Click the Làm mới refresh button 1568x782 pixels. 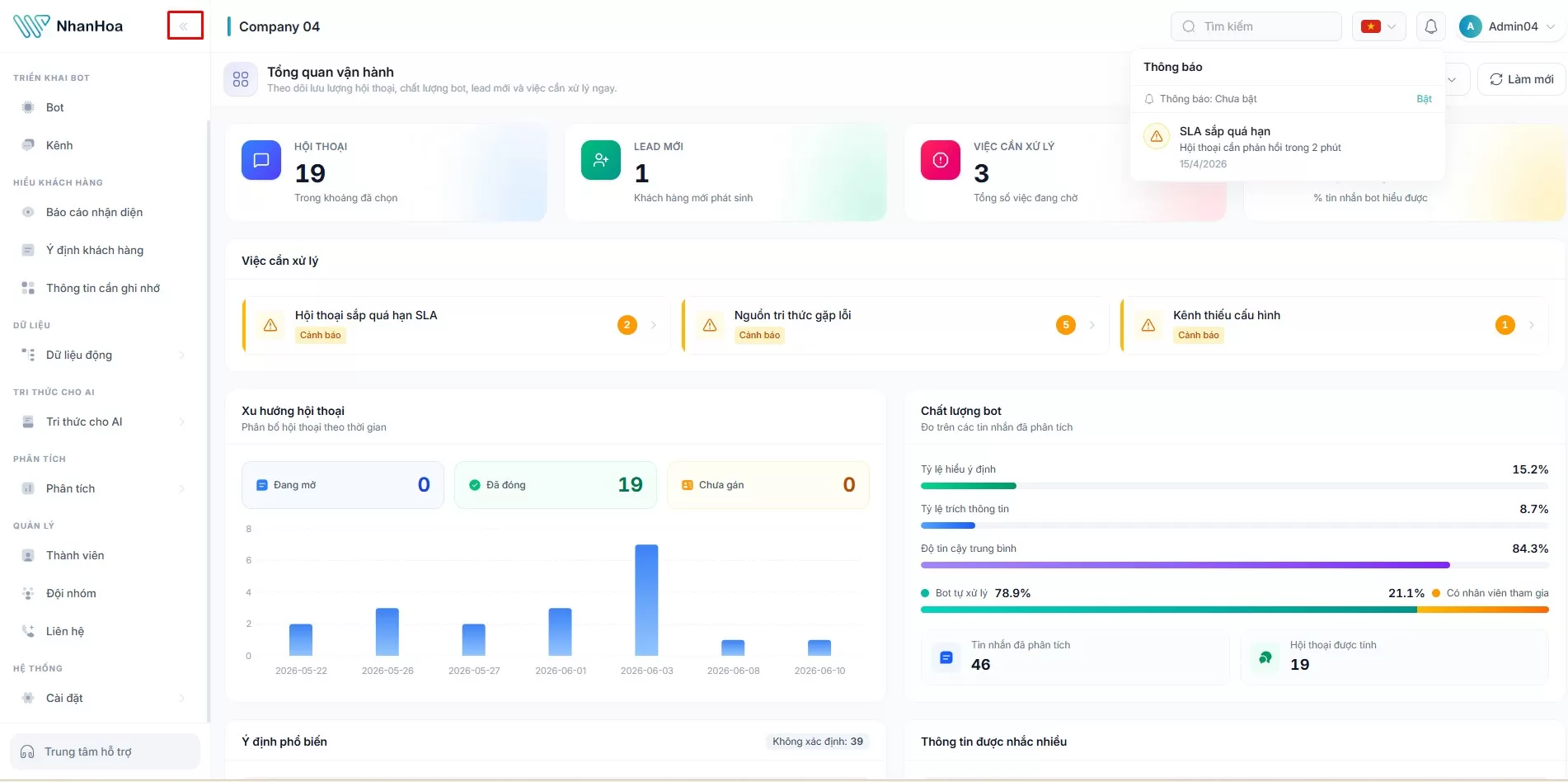point(1521,79)
